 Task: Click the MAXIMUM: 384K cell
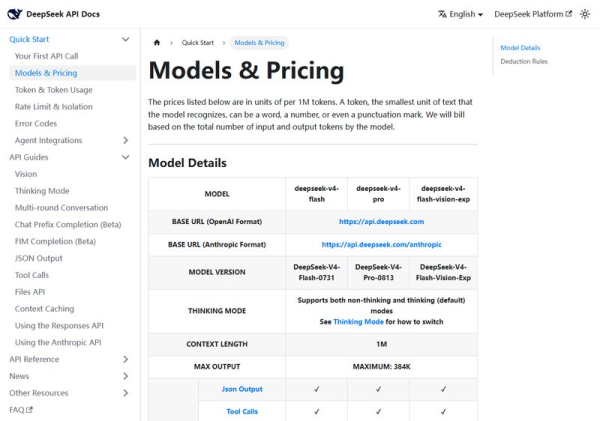tap(382, 367)
